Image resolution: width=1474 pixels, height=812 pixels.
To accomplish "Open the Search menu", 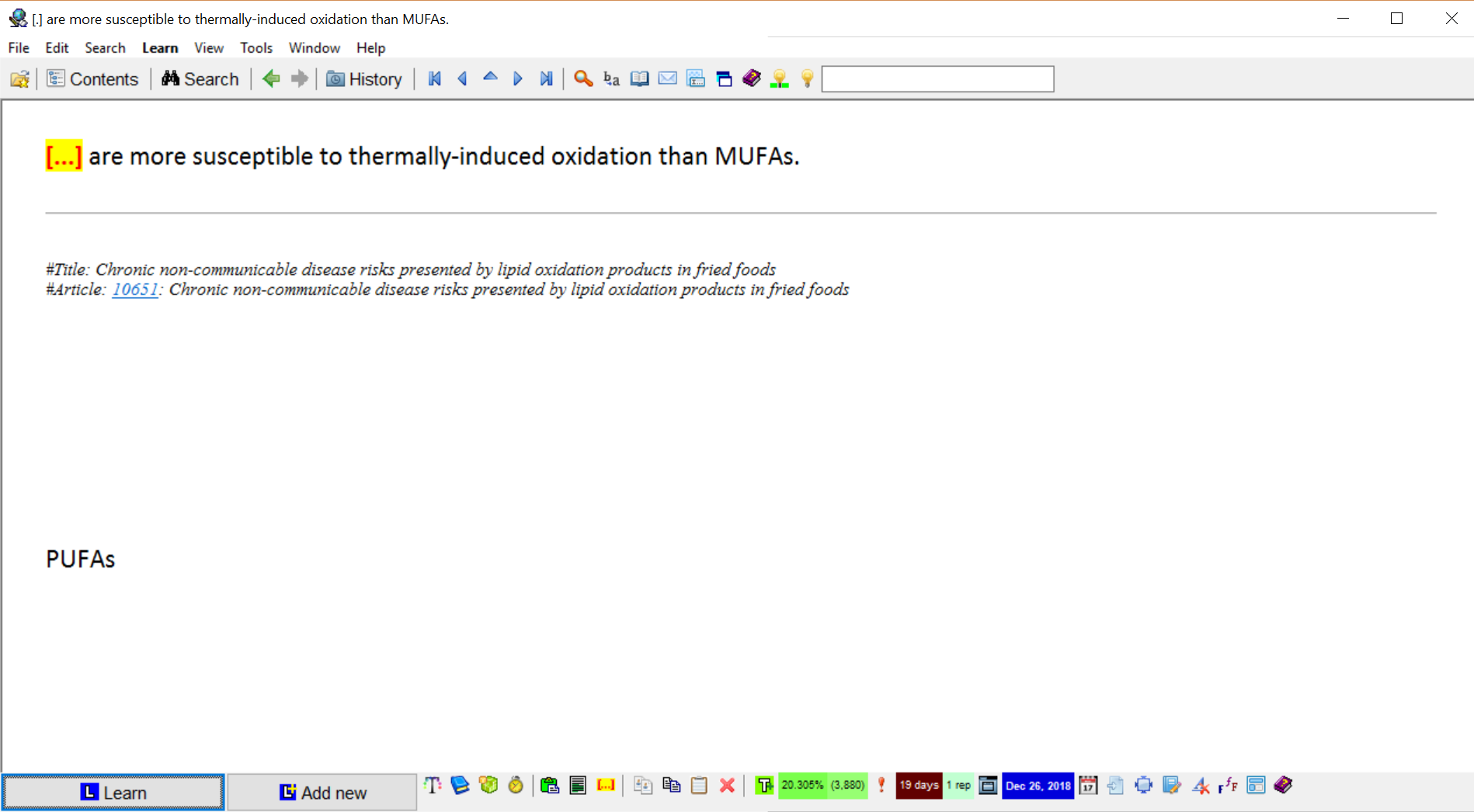I will [105, 47].
